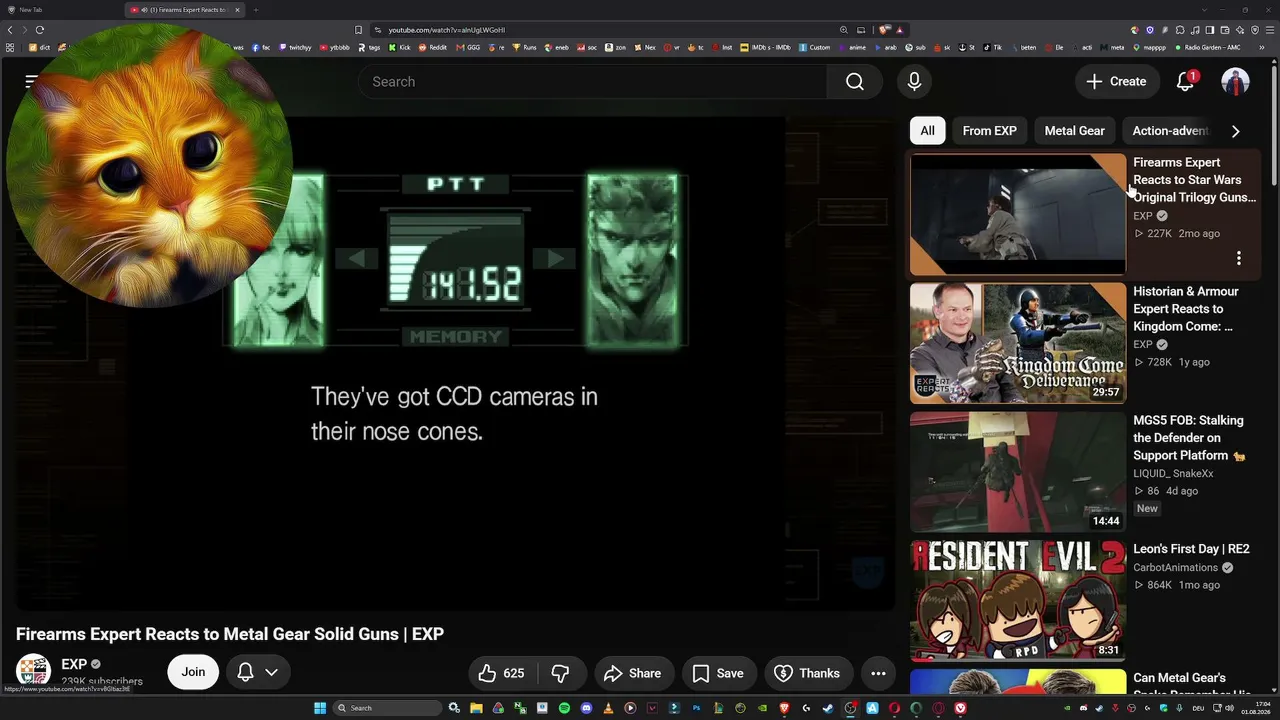Close the Firearms Expert Reacts tab

pyautogui.click(x=237, y=10)
